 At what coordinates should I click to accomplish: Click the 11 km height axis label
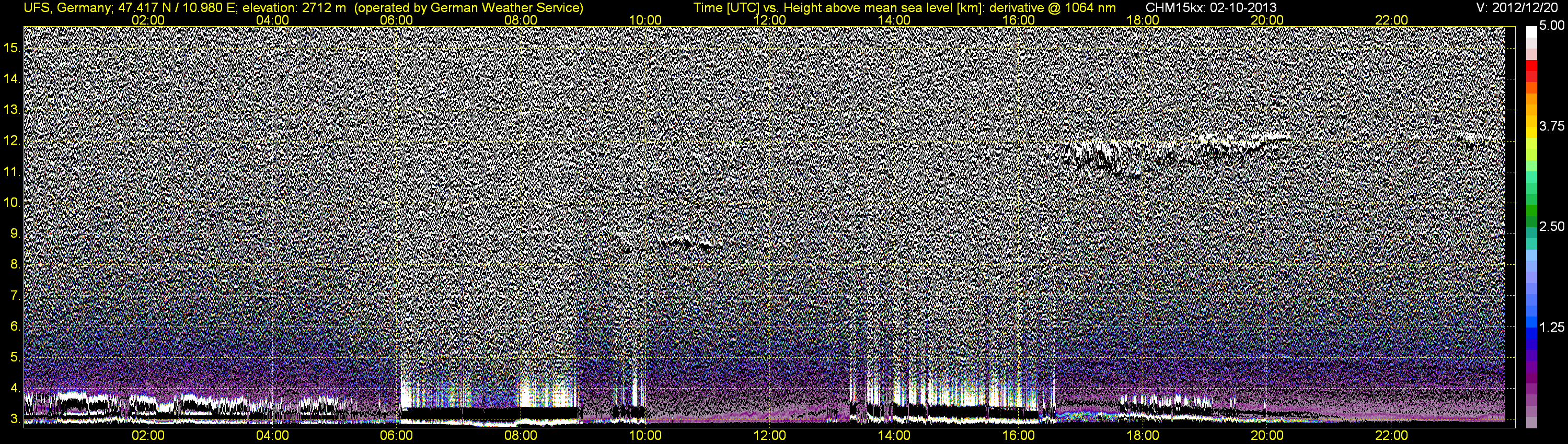pos(12,171)
